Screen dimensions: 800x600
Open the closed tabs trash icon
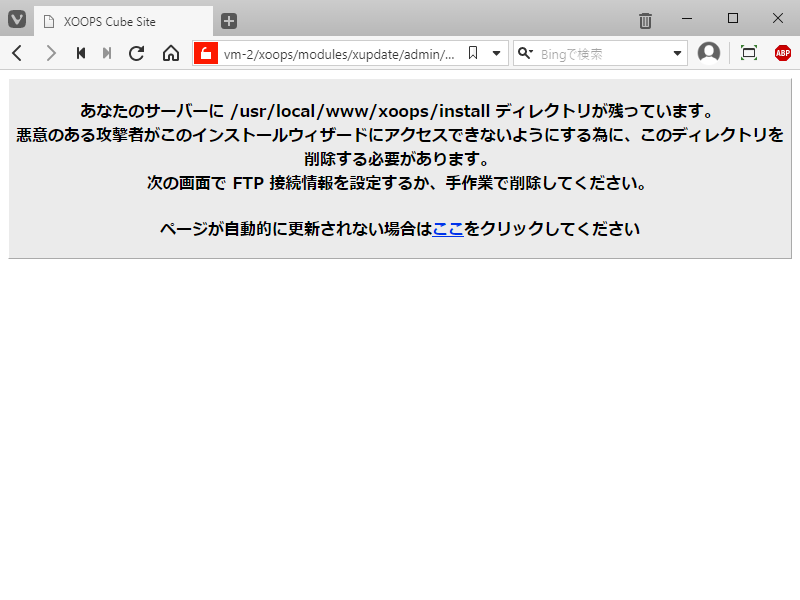645,21
